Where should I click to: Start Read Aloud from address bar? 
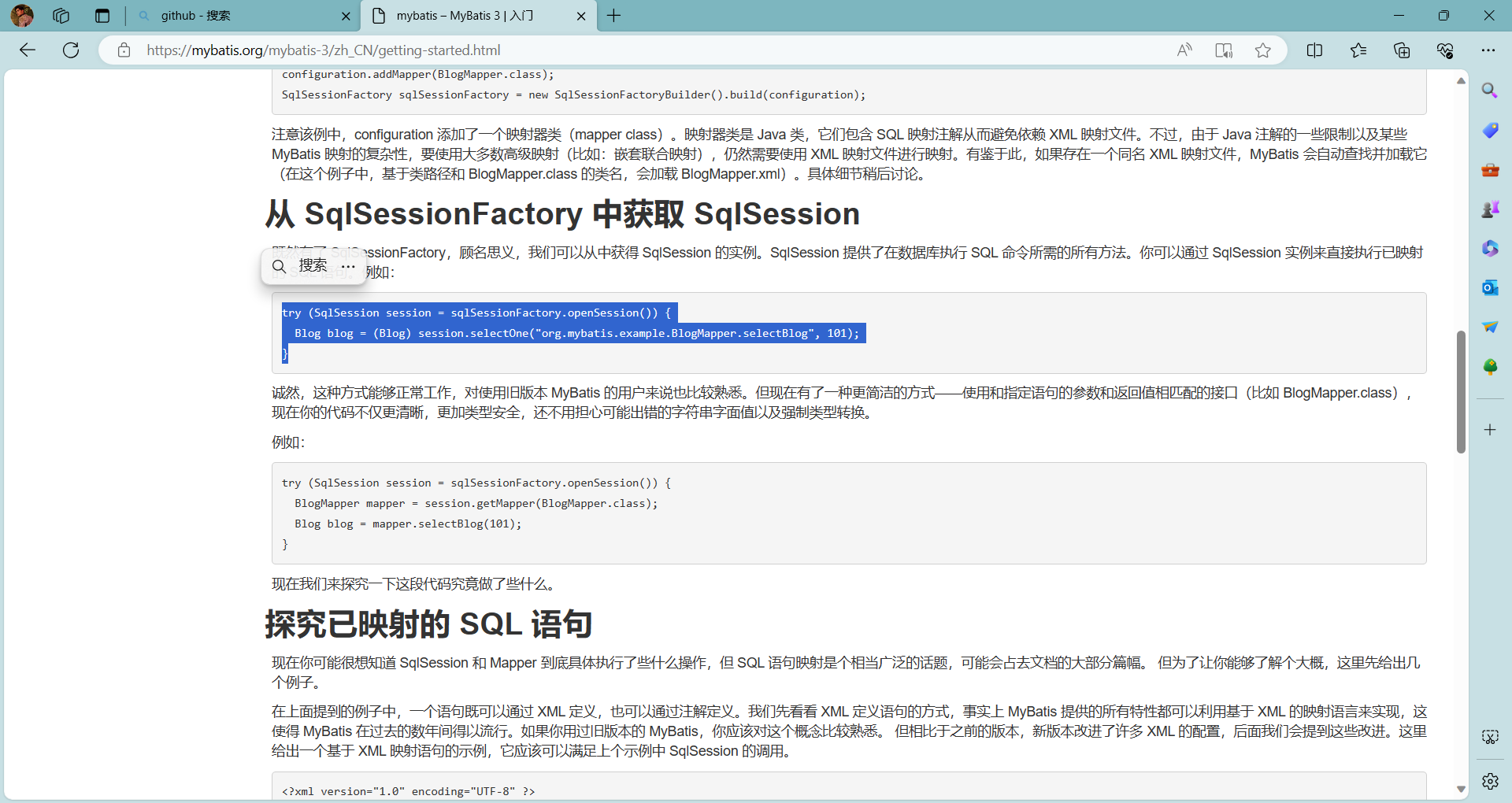point(1184,50)
